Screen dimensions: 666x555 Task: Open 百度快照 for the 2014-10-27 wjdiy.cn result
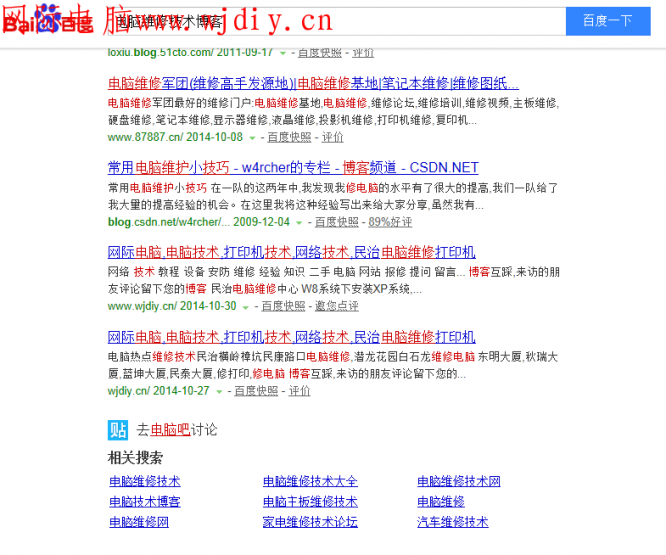tap(256, 391)
